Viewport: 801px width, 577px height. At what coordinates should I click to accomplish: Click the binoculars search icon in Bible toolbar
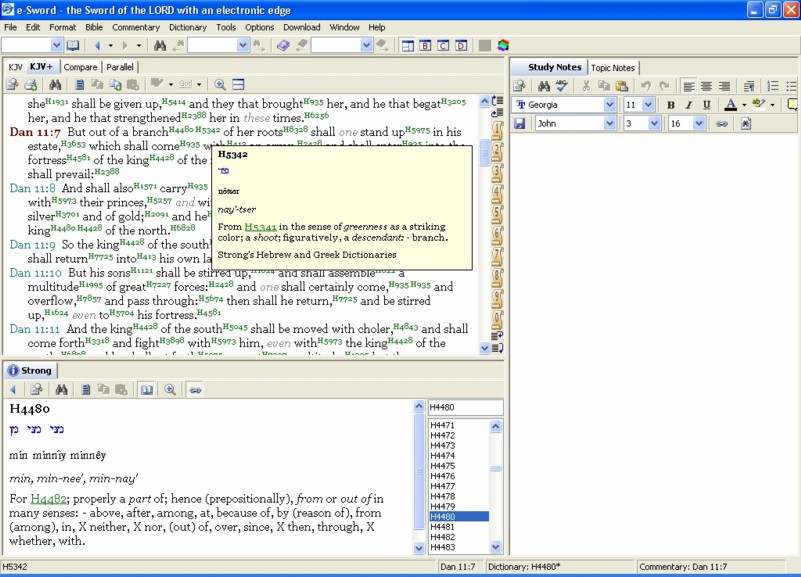[55, 85]
